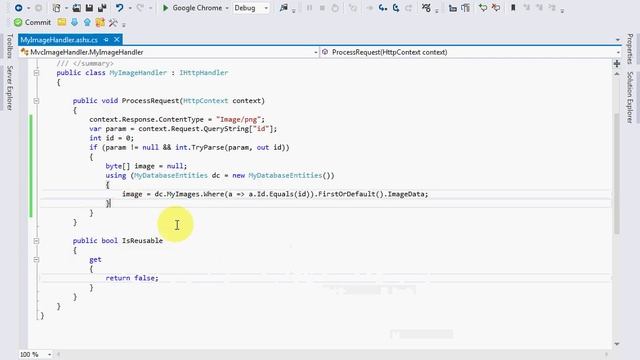Uncomment the selected lines

coord(496,8)
